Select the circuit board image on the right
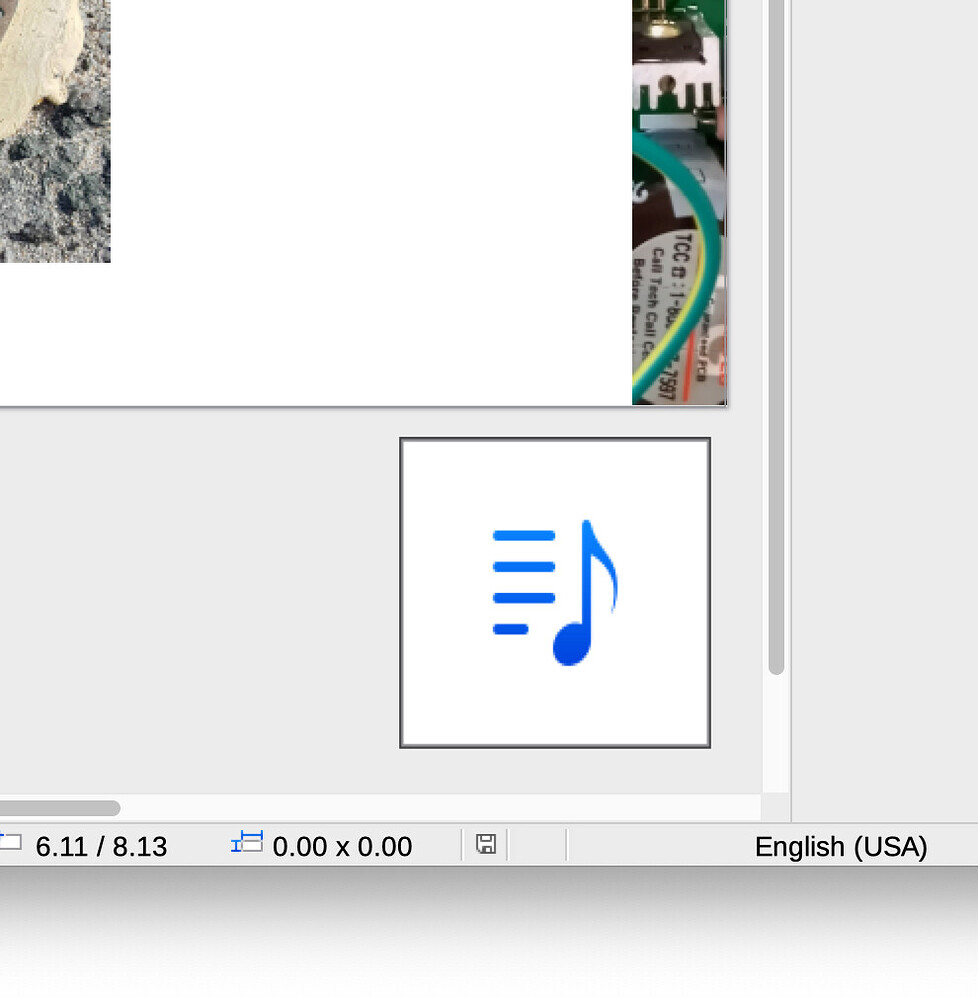978x1000 pixels. click(x=678, y=200)
